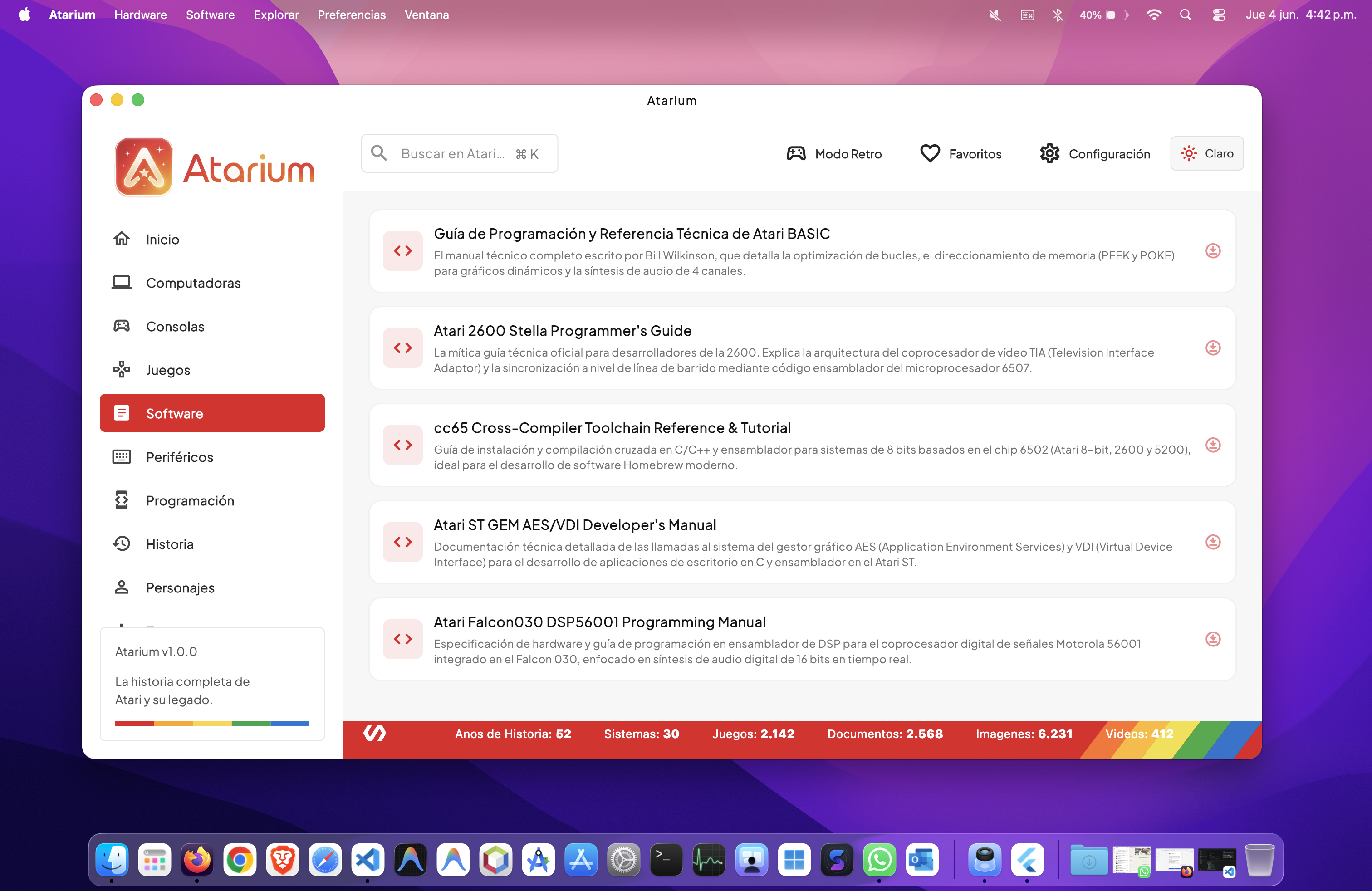Go to Inicio in the sidebar
Screen dimensions: 1372x891
[x=212, y=239]
